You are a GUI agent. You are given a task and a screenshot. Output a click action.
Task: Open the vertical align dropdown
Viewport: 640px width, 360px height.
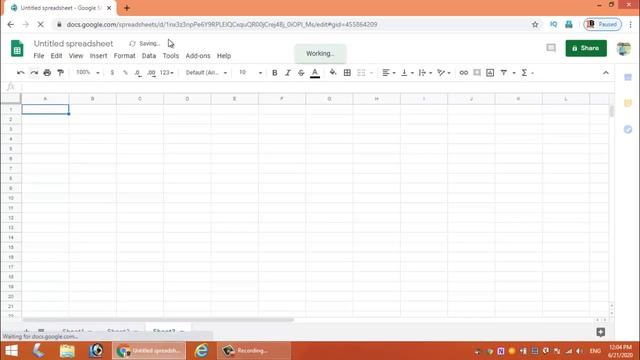click(x=407, y=73)
